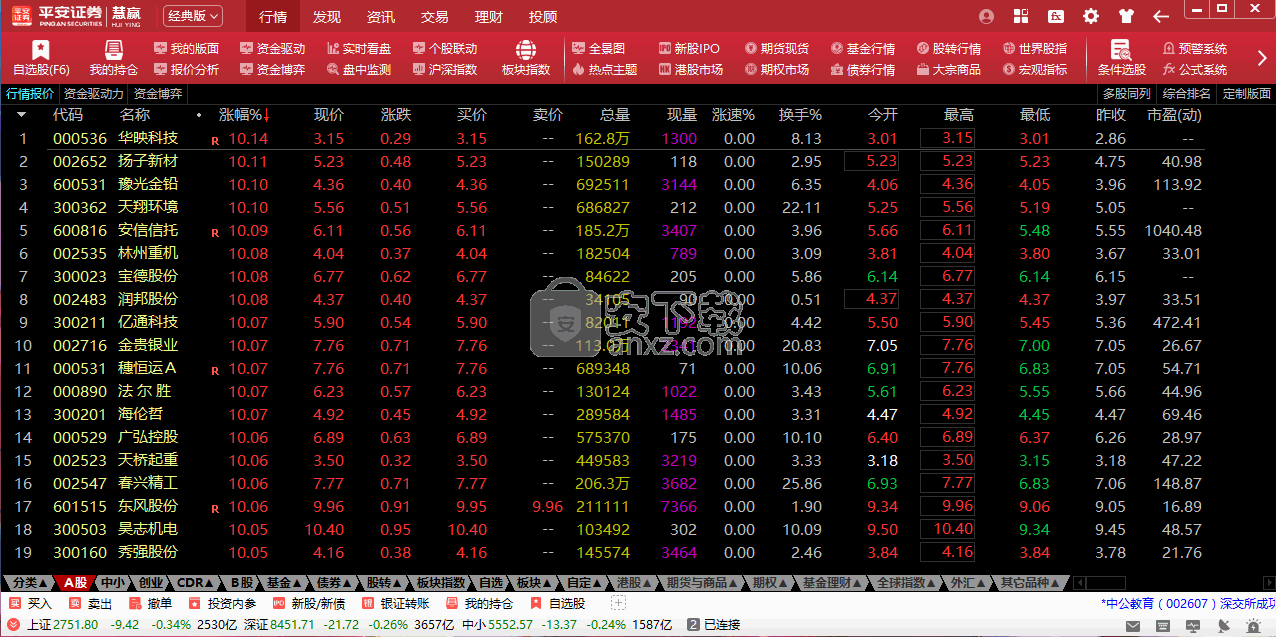Viewport: 1276px width, 637px height.
Task: Select the 中小 bottom tab
Action: coord(113,582)
